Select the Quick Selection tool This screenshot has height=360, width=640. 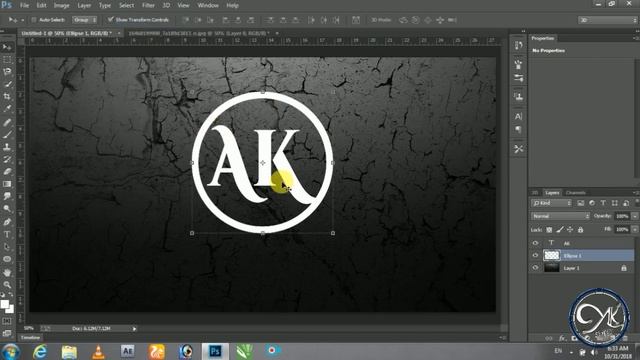[7, 84]
